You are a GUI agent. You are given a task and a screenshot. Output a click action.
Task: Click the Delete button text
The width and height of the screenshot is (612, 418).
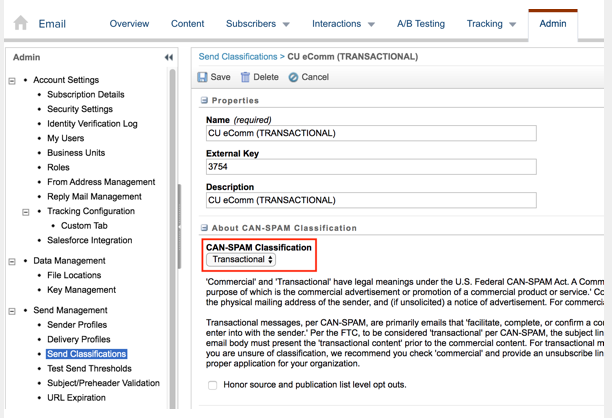coord(266,77)
